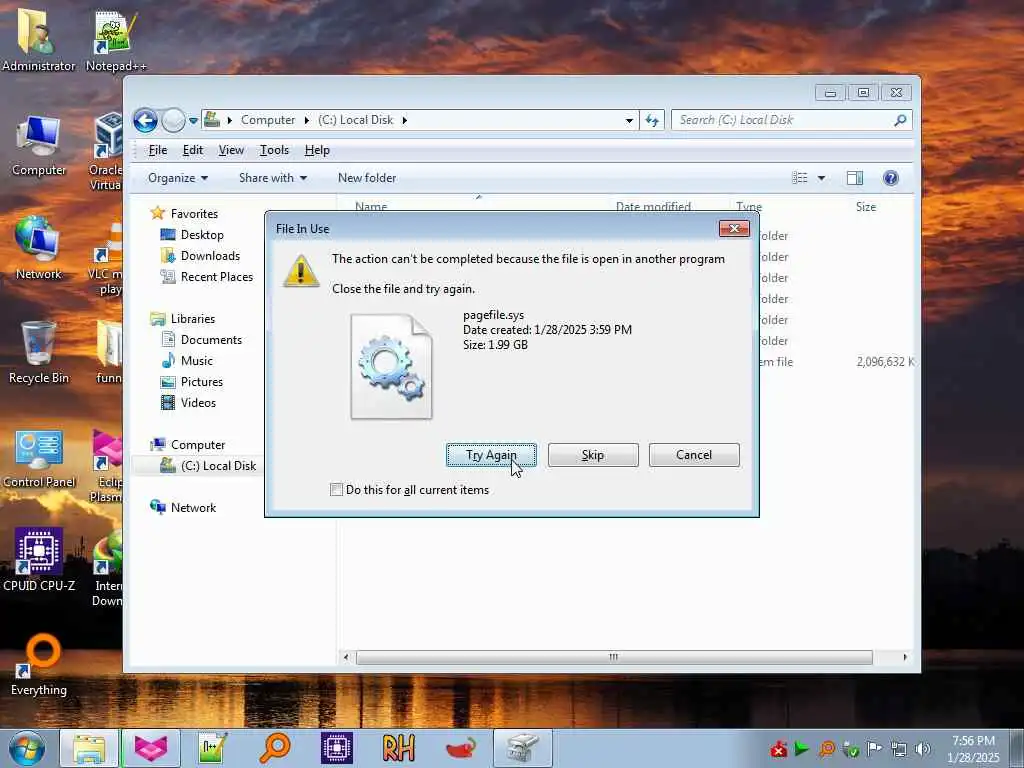The image size is (1024, 768).
Task: Click Computer in the address breadcrumb
Action: [x=268, y=120]
